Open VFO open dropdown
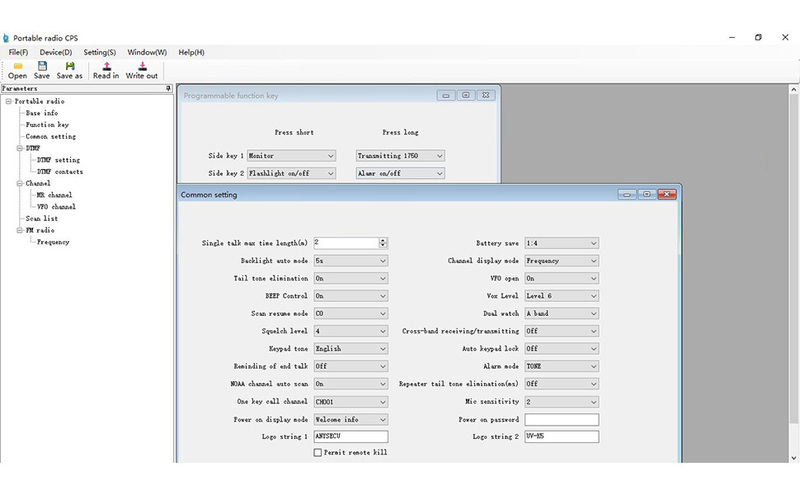Screen dimensions: 800x495 pyautogui.click(x=562, y=279)
